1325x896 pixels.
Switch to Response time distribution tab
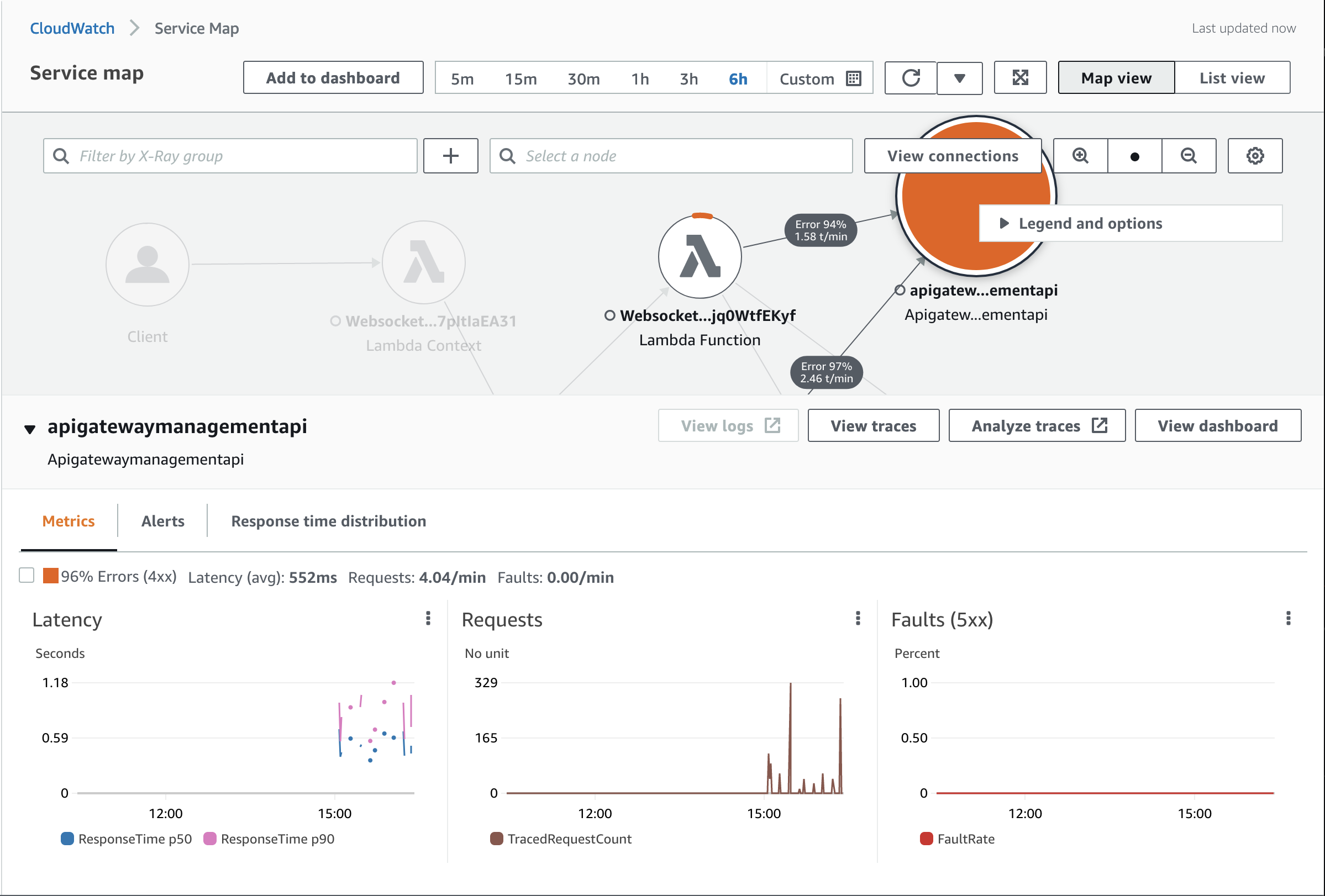coord(328,521)
